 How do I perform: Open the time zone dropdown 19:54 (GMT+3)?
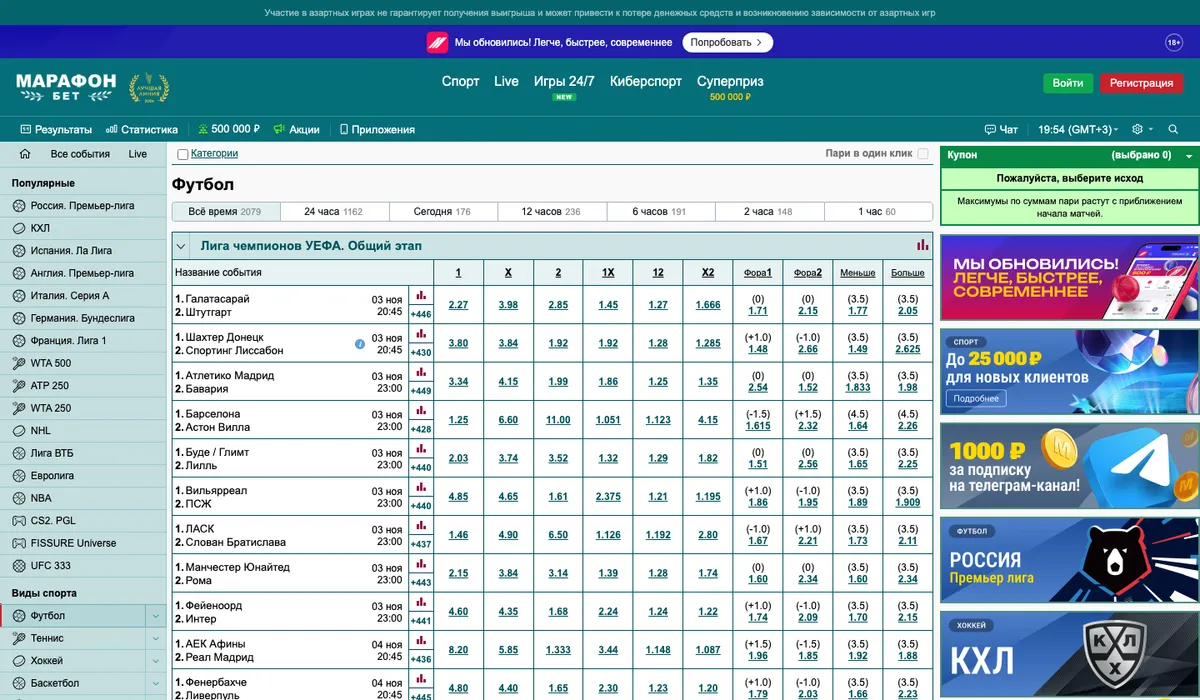tap(1079, 129)
